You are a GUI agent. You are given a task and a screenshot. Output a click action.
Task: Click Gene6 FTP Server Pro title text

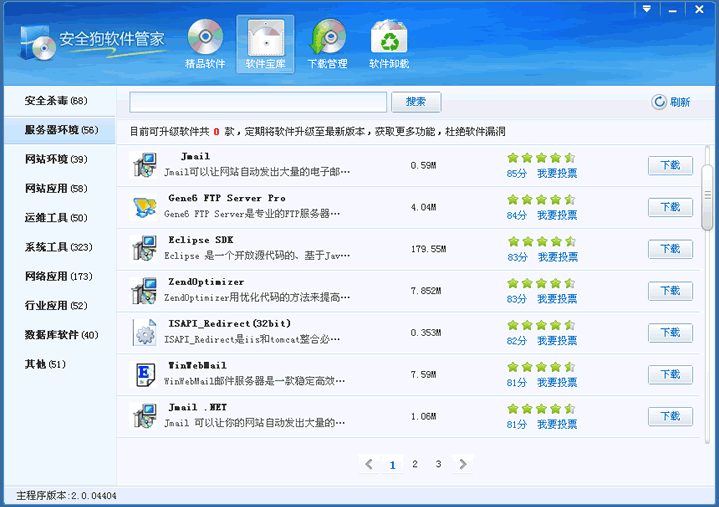[227, 198]
